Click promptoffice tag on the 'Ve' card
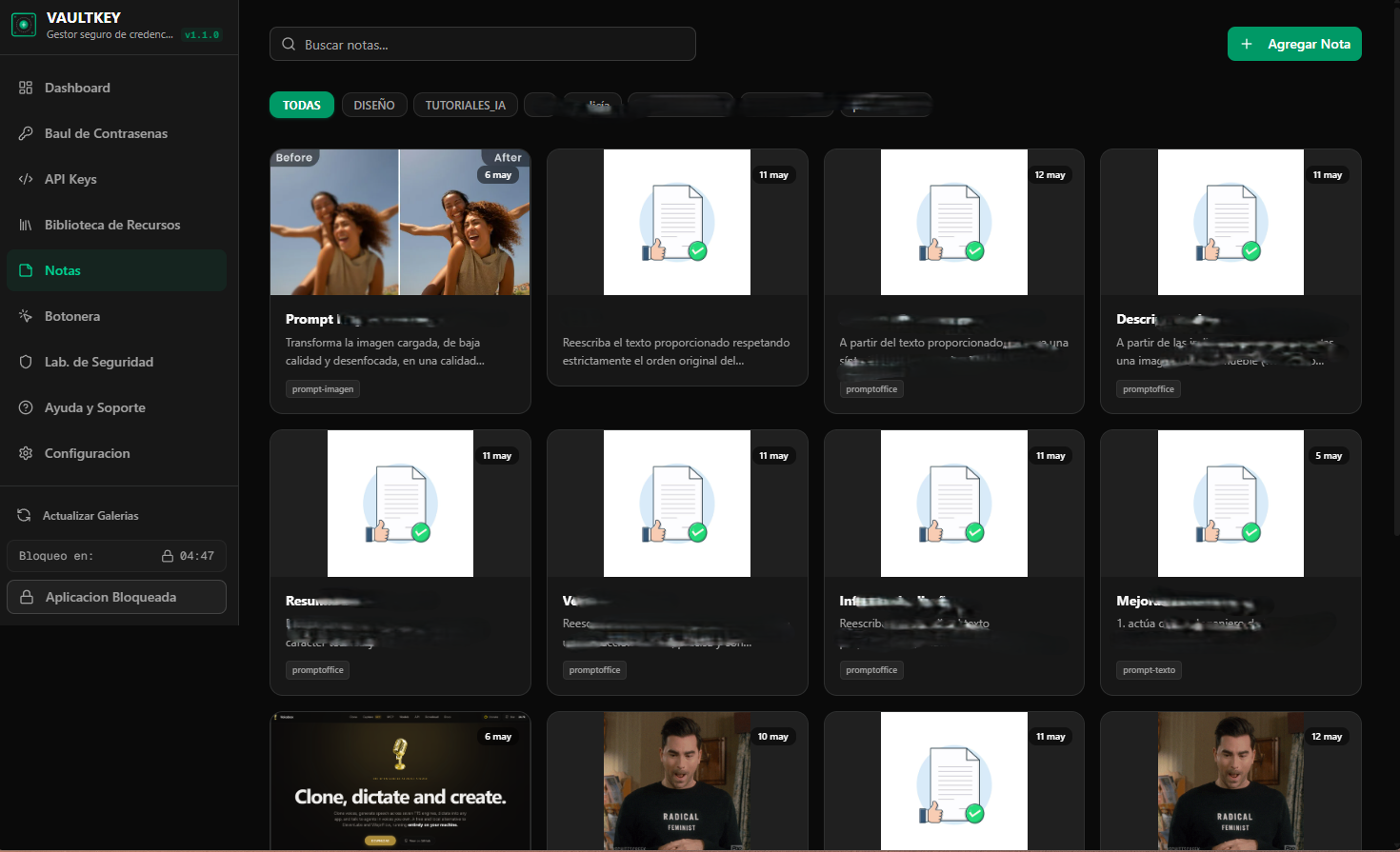 pyautogui.click(x=594, y=670)
